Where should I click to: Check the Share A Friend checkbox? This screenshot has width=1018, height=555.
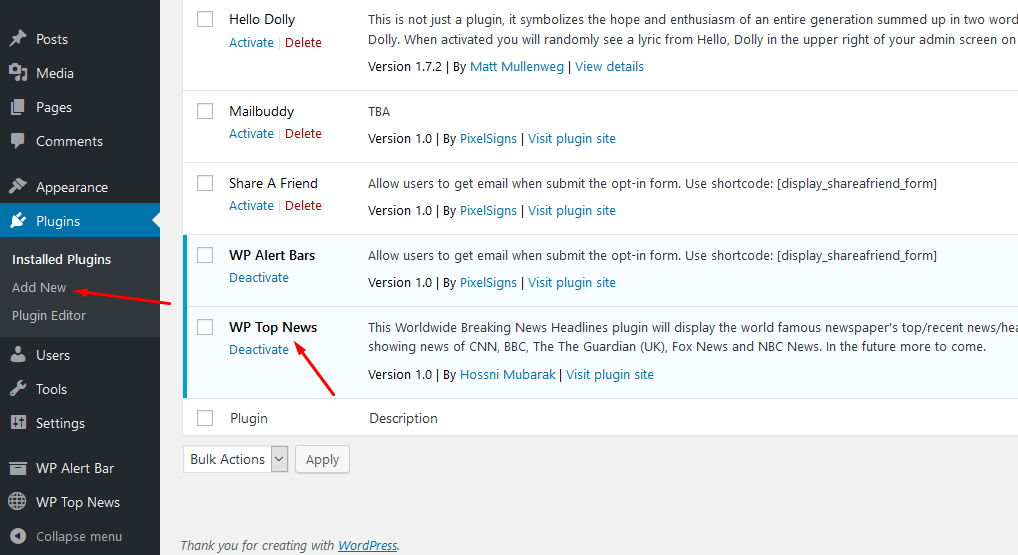pos(205,183)
